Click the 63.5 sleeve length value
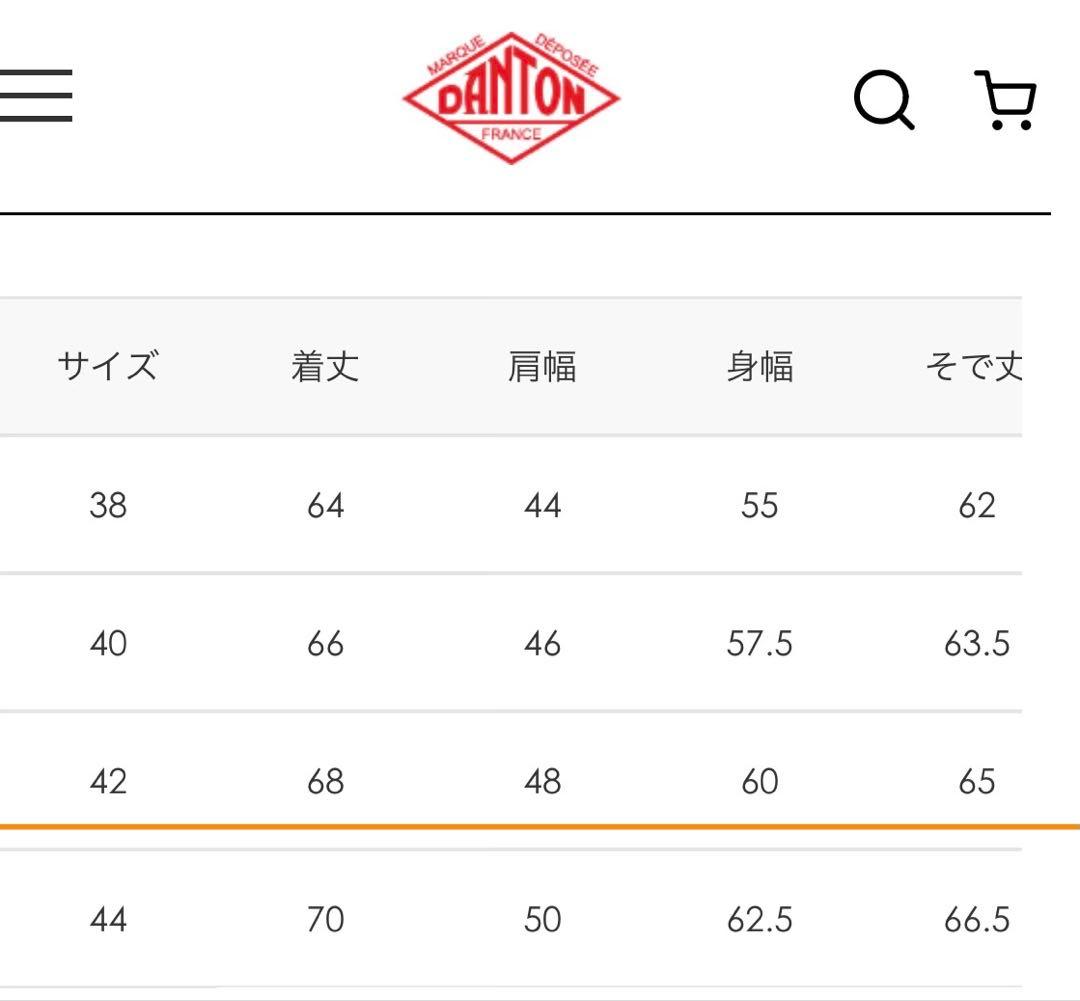This screenshot has width=1080, height=1001. (977, 643)
